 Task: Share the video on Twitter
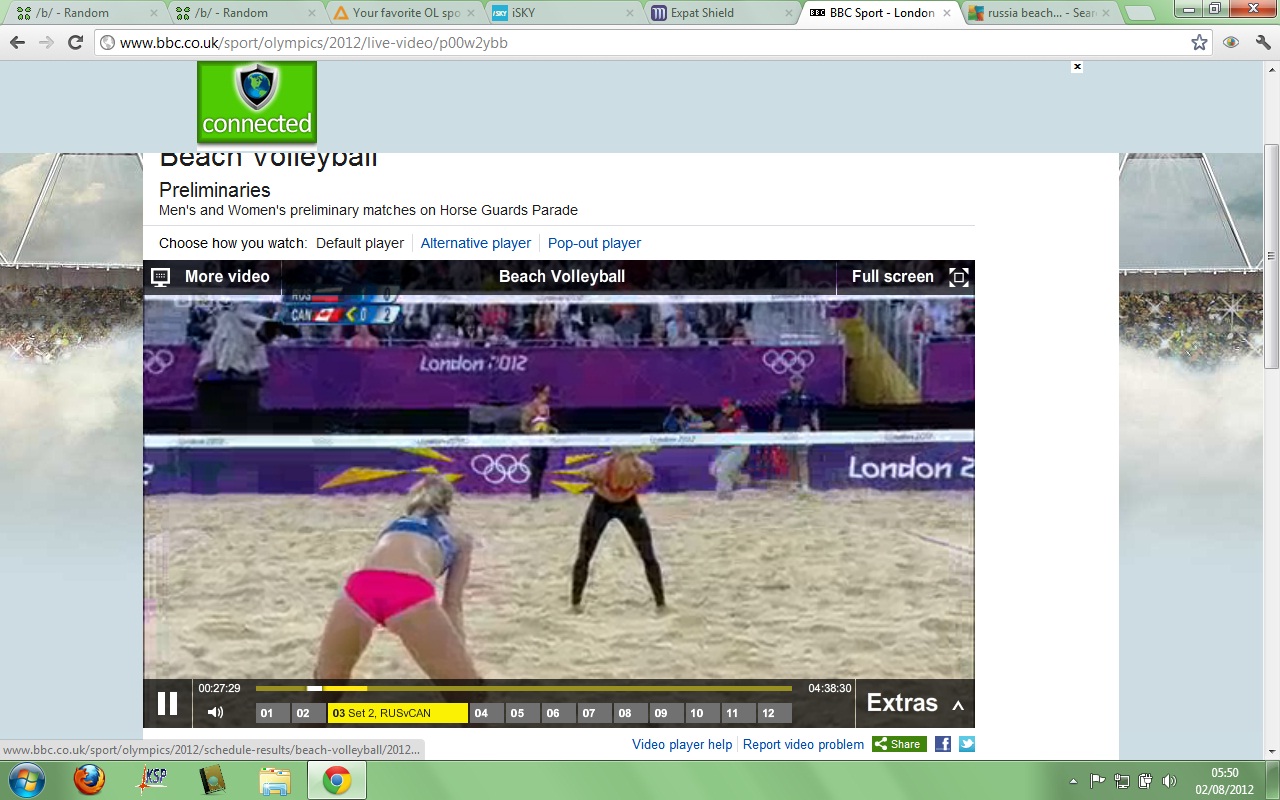point(967,744)
